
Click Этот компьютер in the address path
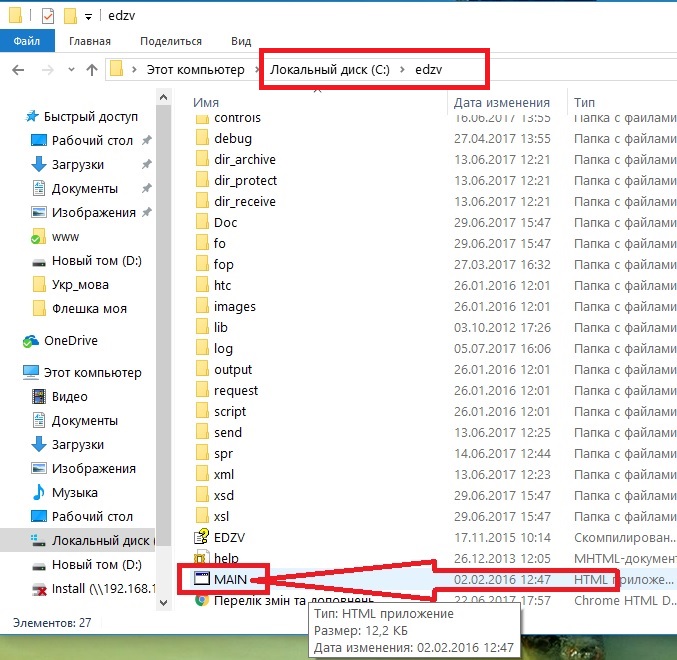[x=195, y=70]
